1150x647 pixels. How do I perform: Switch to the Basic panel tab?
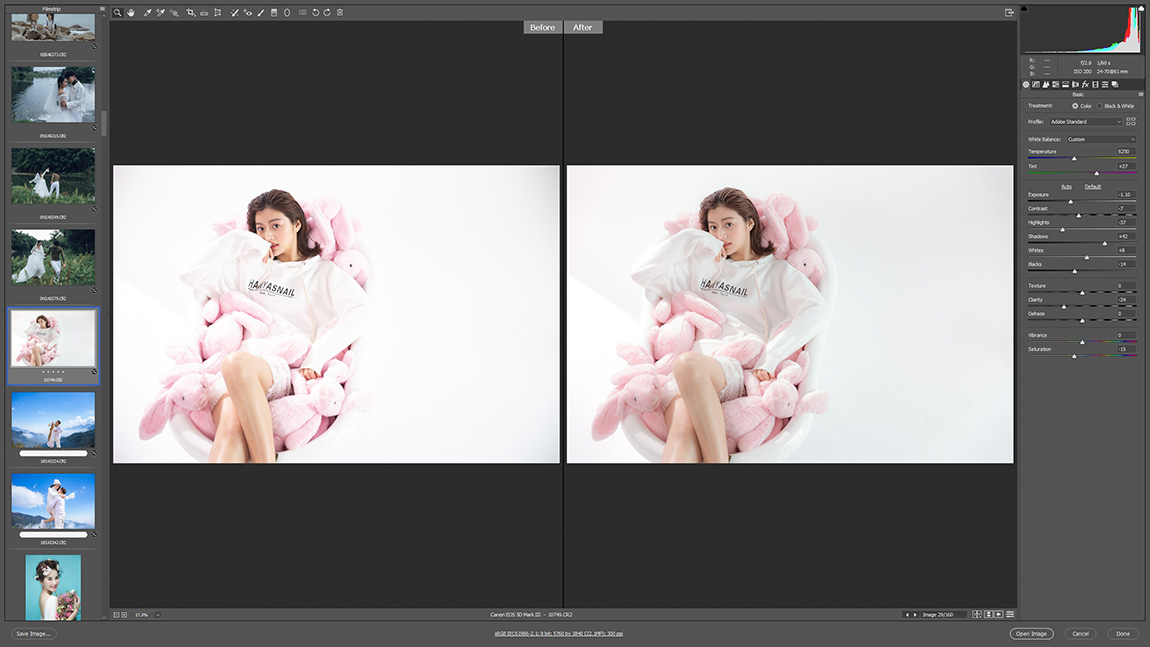tap(1026, 84)
